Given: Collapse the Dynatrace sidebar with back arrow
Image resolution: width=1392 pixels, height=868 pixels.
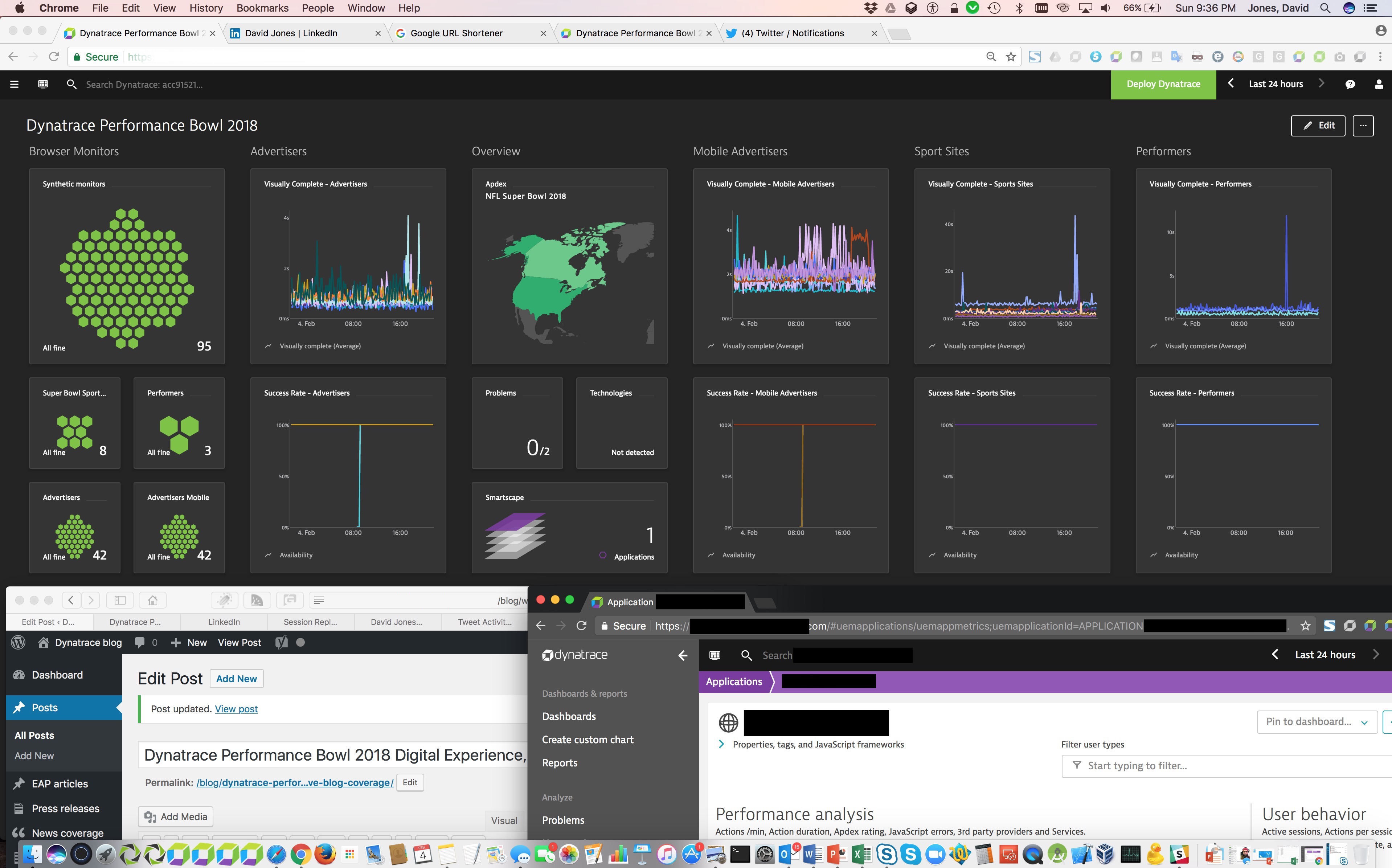Looking at the screenshot, I should pos(683,655).
